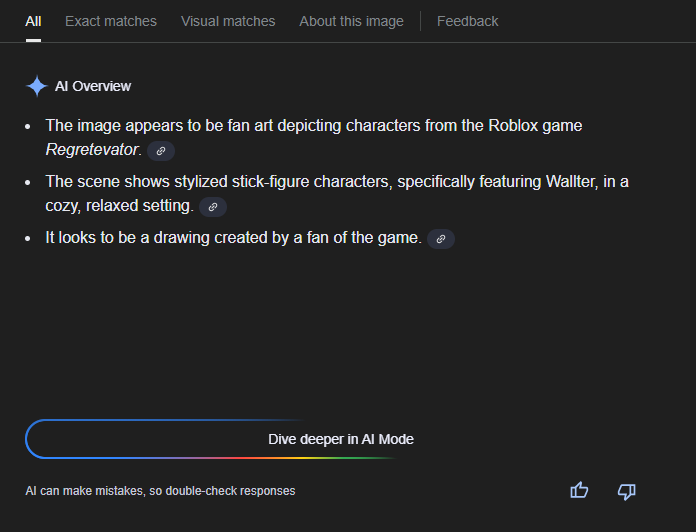The image size is (696, 532).
Task: Click the 'AI can make mistakes' disclaimer text
Action: (160, 491)
